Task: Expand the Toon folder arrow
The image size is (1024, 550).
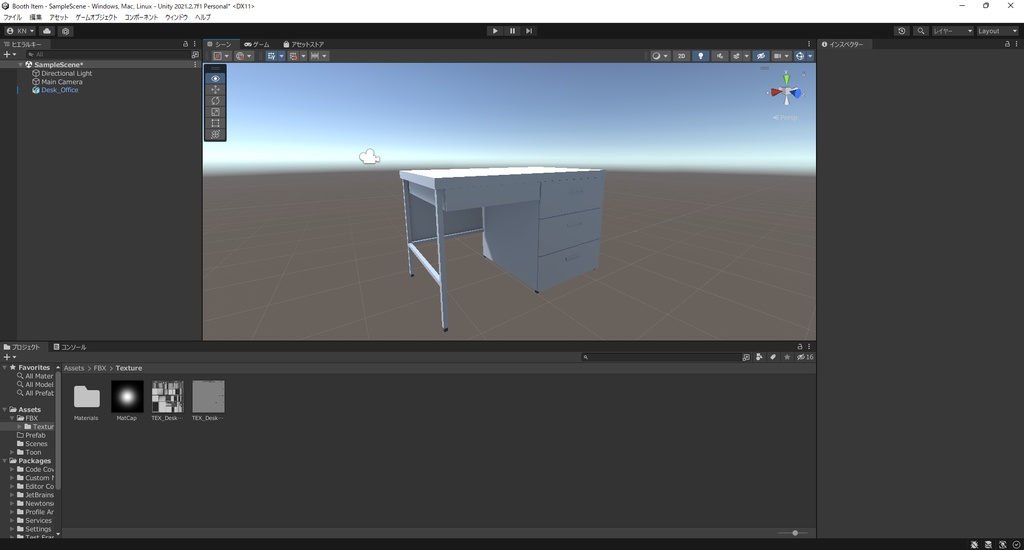Action: point(12,452)
